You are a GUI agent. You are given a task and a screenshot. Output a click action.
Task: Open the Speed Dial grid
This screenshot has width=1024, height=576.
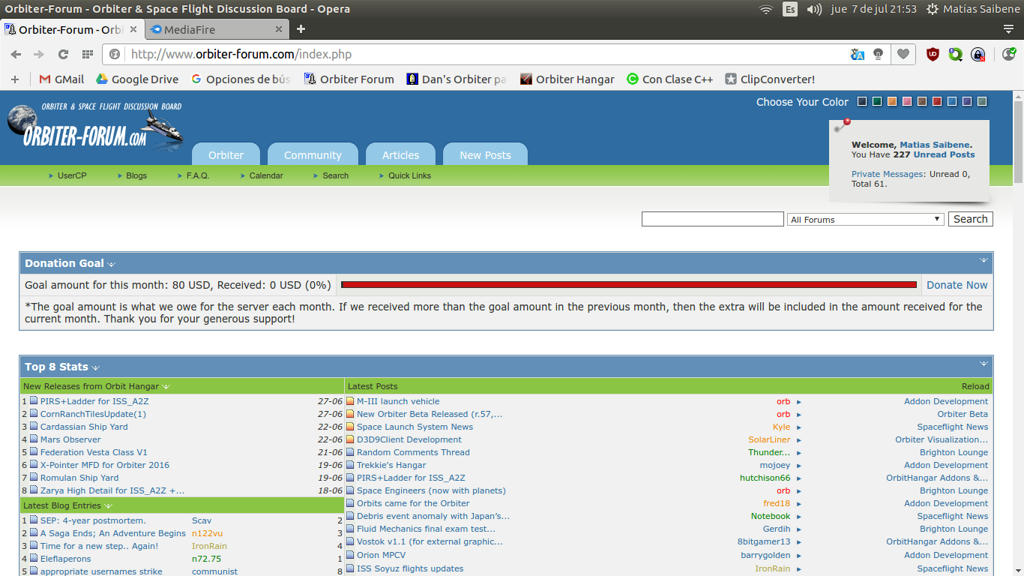(x=87, y=54)
